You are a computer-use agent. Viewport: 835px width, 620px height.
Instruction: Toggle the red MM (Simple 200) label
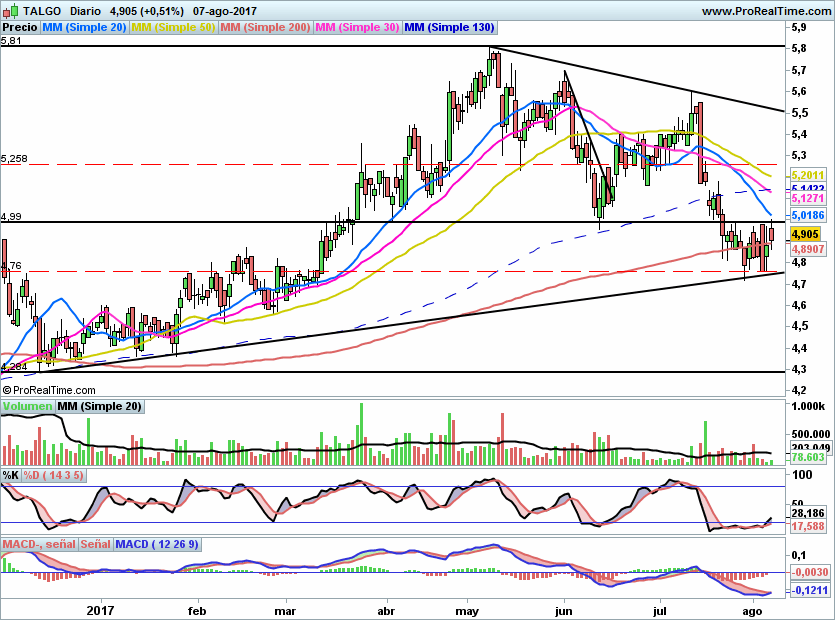[266, 28]
